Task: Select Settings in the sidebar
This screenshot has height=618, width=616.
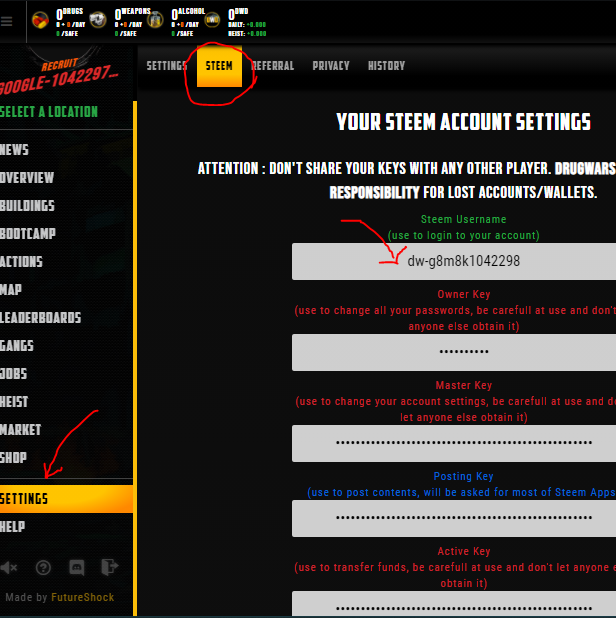Action: coord(66,499)
